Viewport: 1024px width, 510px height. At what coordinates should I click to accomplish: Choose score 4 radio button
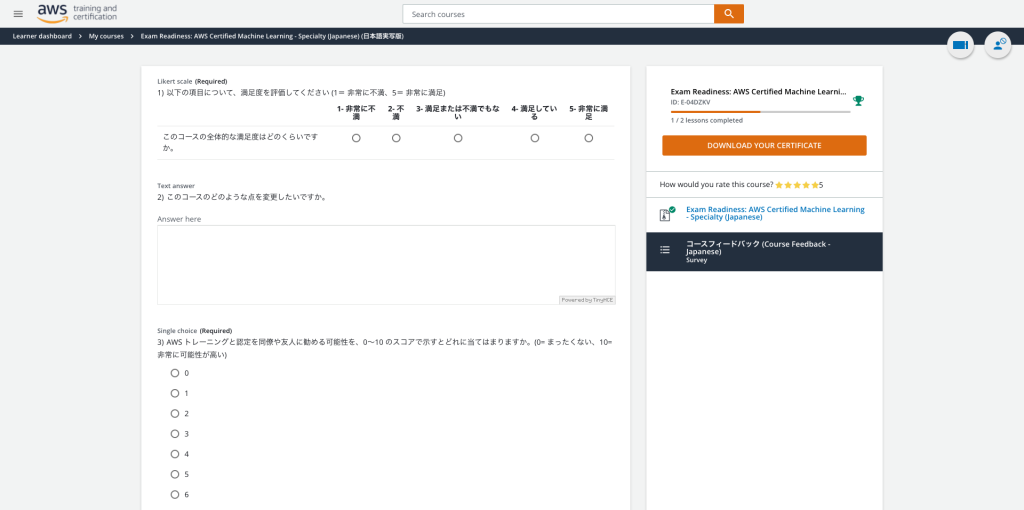174,454
